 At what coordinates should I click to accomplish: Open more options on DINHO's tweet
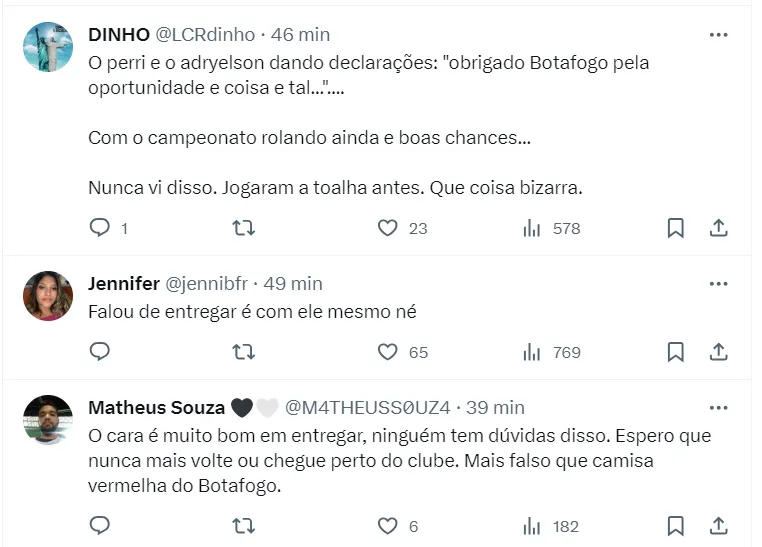[x=718, y=34]
